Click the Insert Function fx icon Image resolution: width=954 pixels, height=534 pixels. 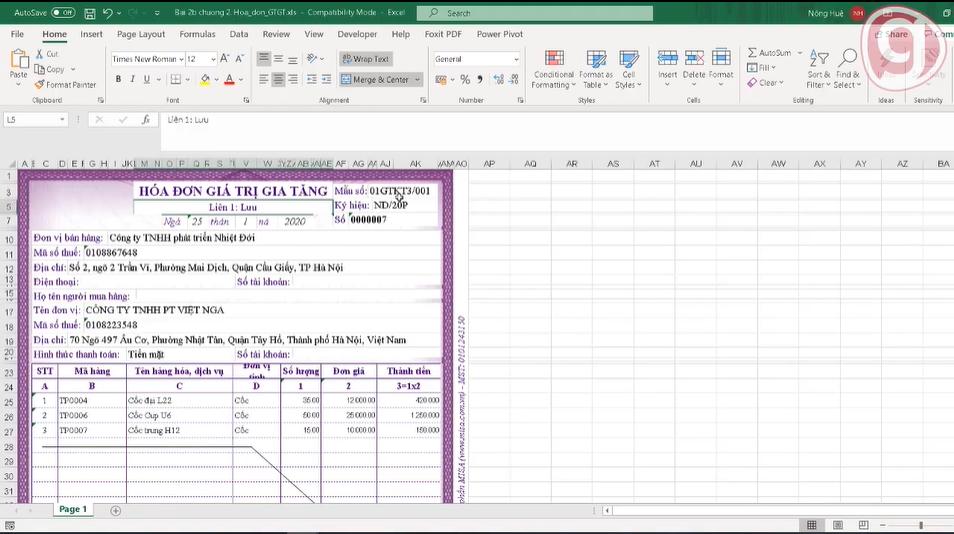(145, 120)
